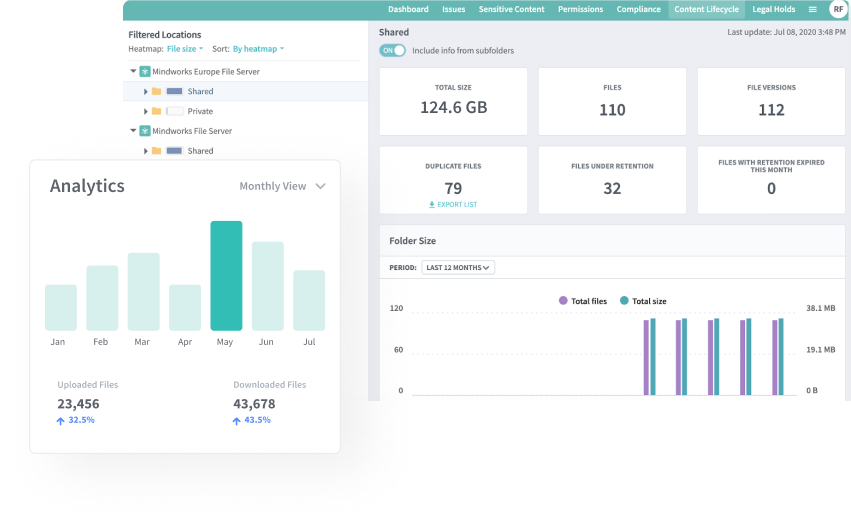Click the RF user avatar
Screen dimensions: 851x527
pyautogui.click(x=837, y=9)
